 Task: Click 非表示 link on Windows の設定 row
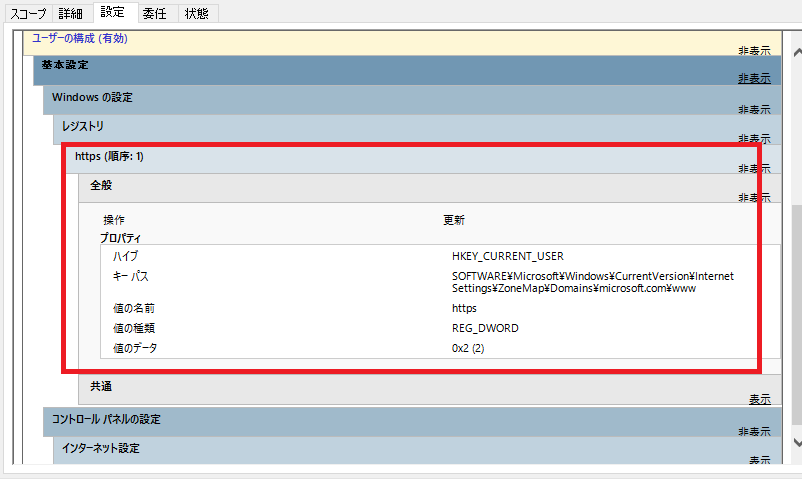[754, 109]
